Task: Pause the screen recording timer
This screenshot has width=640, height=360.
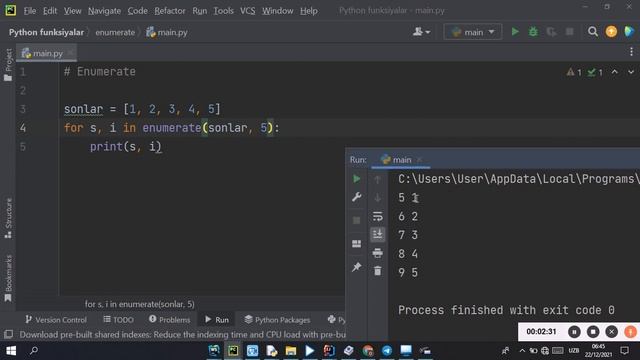Action: tap(574, 332)
